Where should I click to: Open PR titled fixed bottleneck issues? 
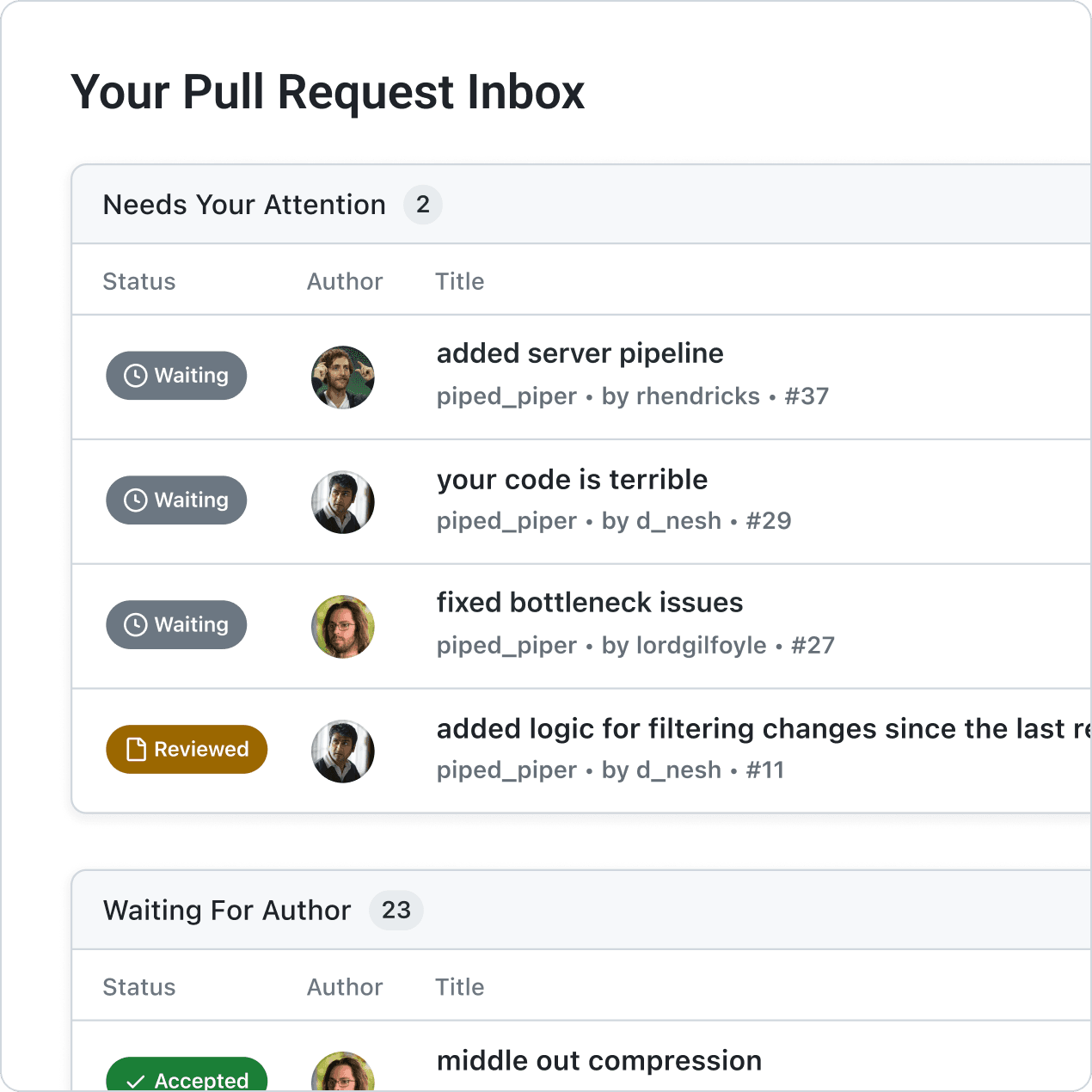(590, 603)
